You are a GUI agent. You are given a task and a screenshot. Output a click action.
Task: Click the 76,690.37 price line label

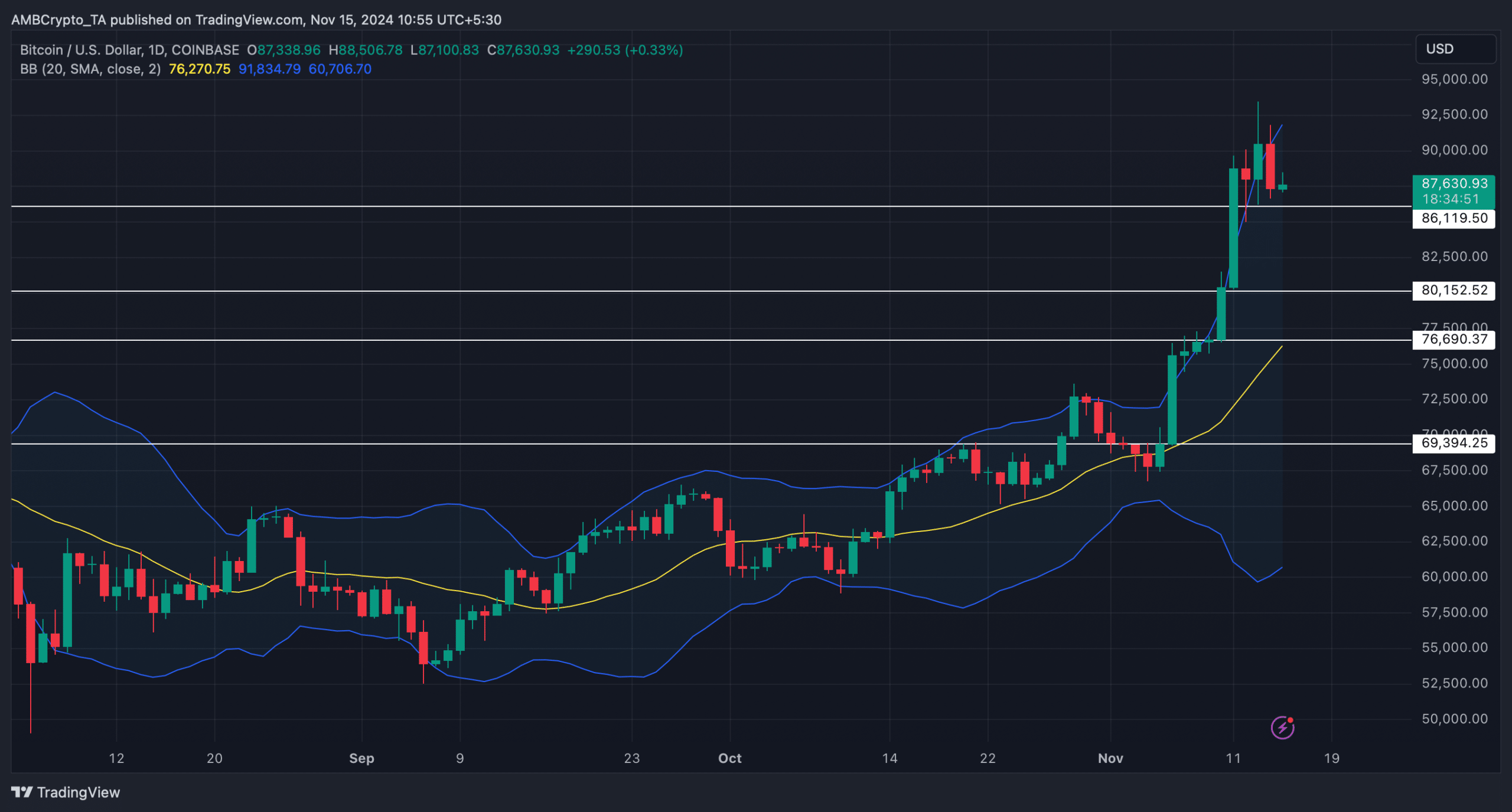1454,340
